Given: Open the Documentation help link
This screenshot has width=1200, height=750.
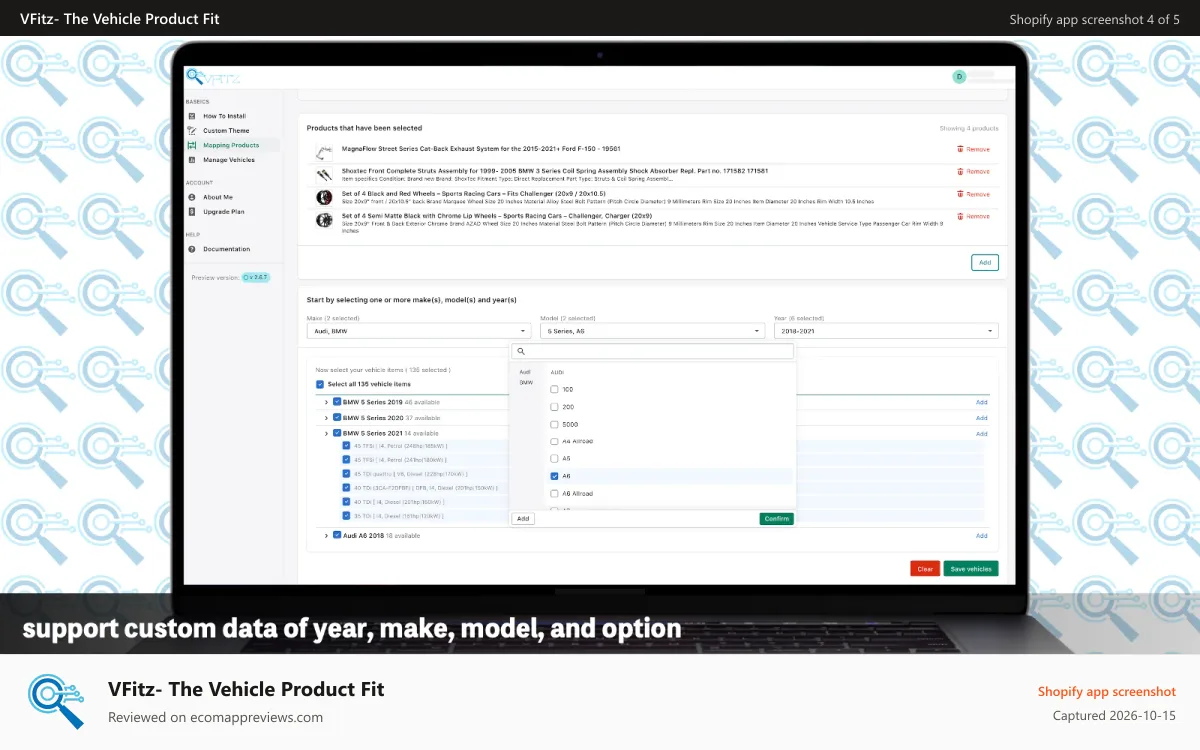Looking at the screenshot, I should click(x=227, y=249).
